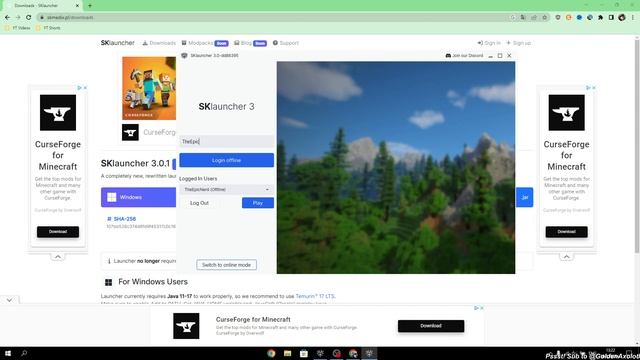Image resolution: width=640 pixels, height=360 pixels.
Task: Click the taskbar search icon
Action: 24,353
